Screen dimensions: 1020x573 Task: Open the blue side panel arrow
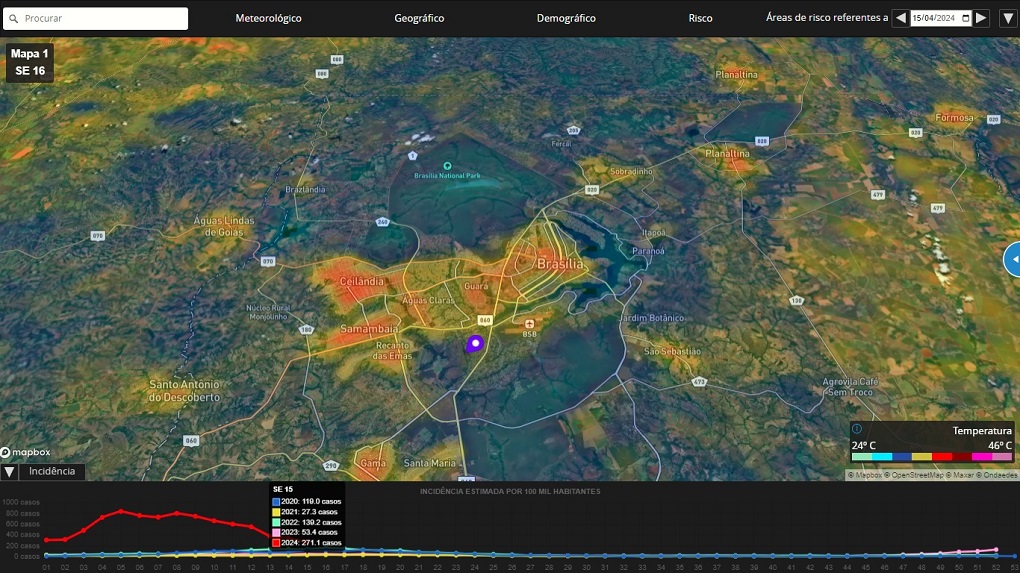1012,259
